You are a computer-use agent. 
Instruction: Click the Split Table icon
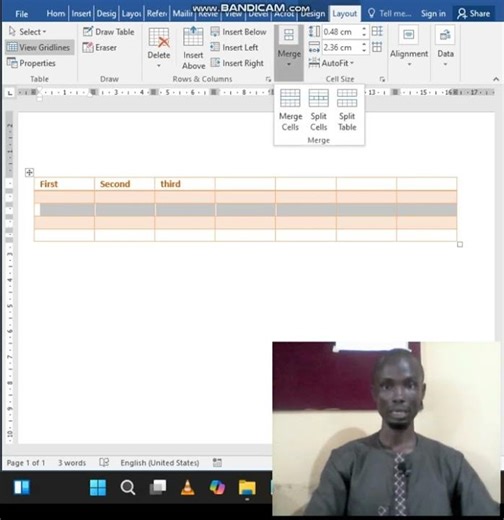347,110
